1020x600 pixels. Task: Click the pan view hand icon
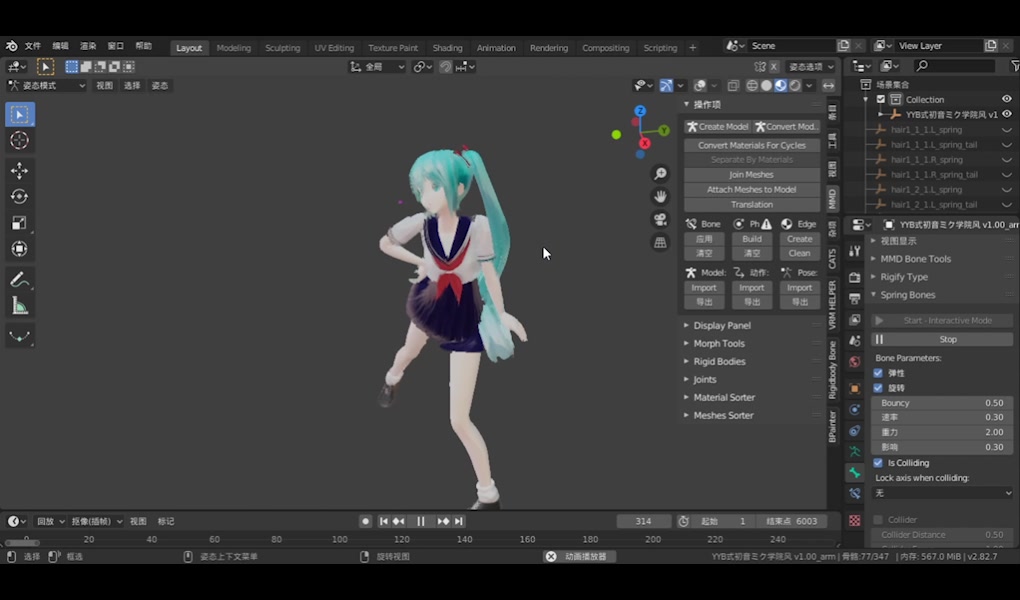click(660, 197)
